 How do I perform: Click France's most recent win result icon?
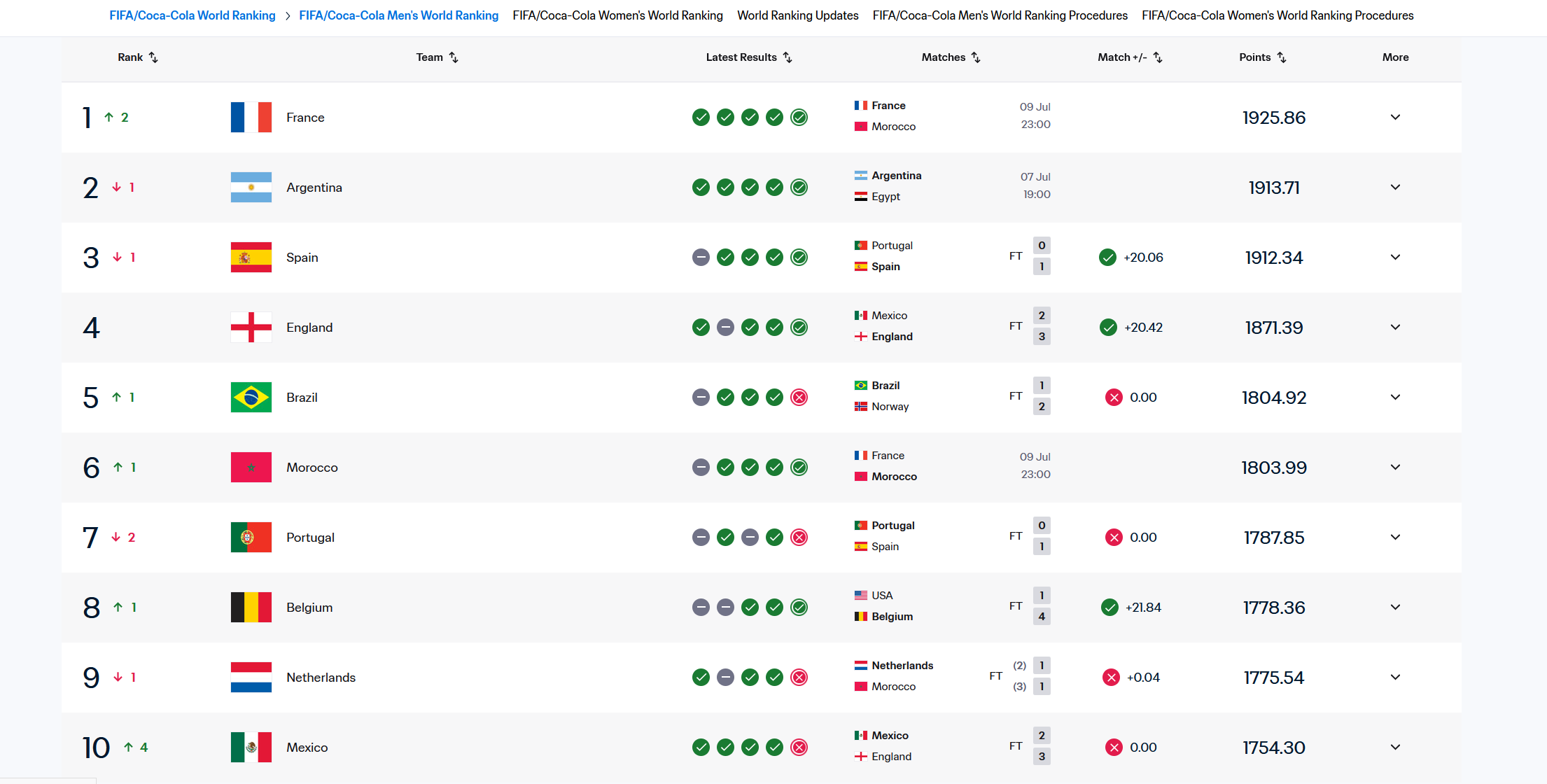point(799,118)
